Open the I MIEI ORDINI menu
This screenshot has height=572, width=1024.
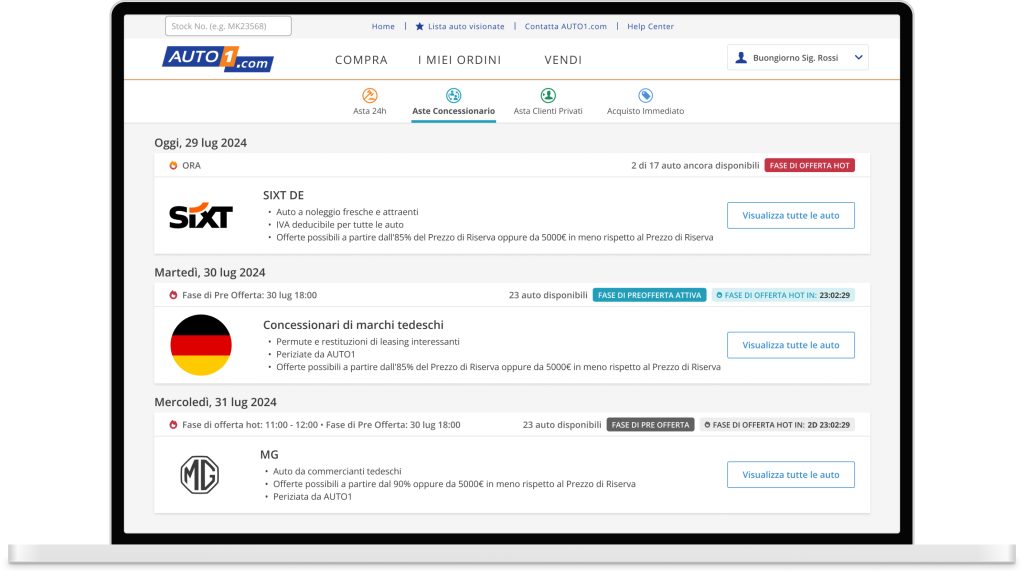pyautogui.click(x=460, y=60)
